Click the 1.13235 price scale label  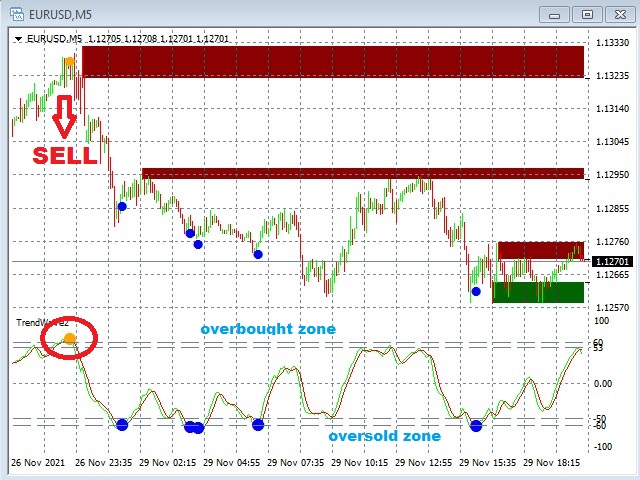click(612, 76)
